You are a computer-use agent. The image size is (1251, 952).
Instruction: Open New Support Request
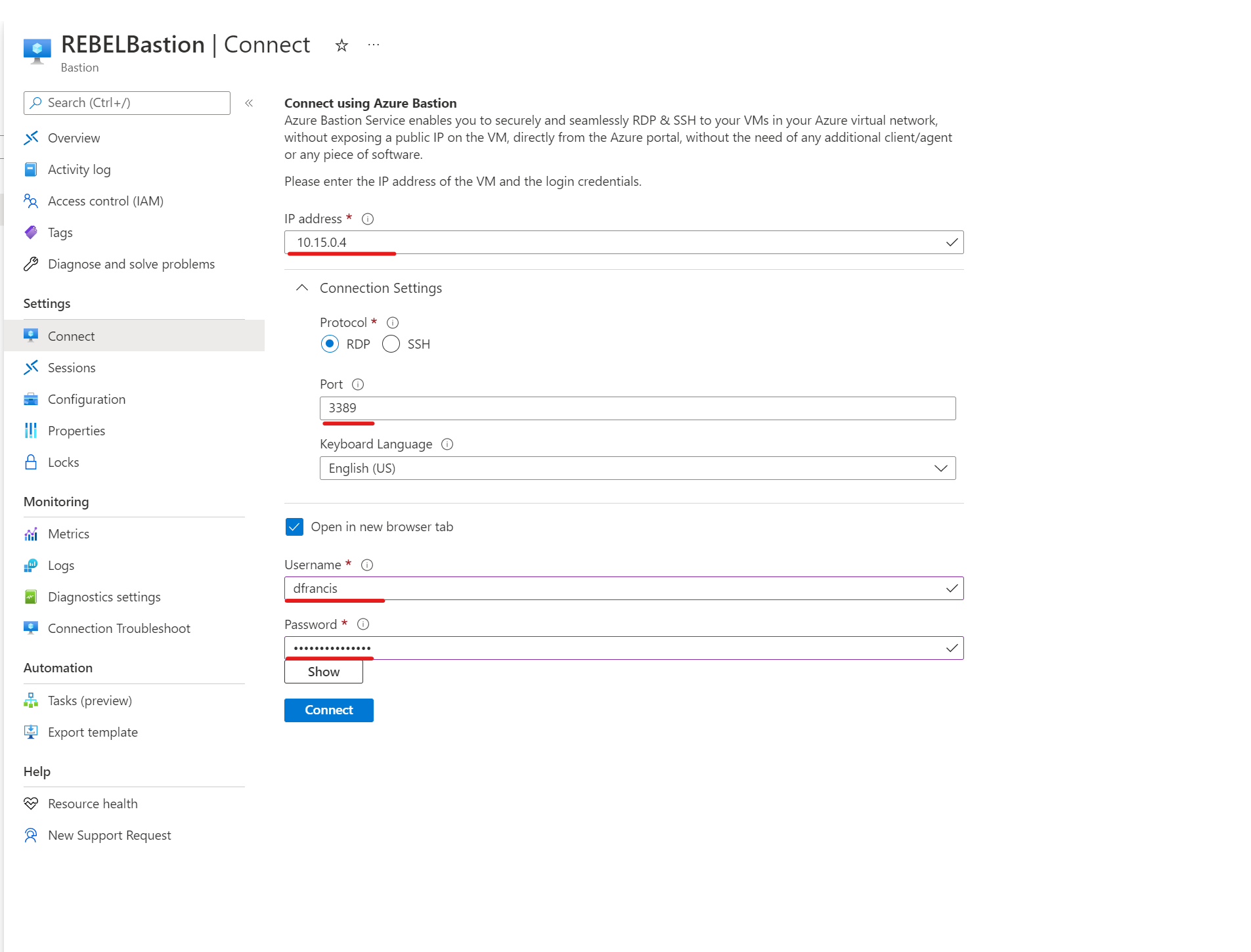pyautogui.click(x=109, y=834)
